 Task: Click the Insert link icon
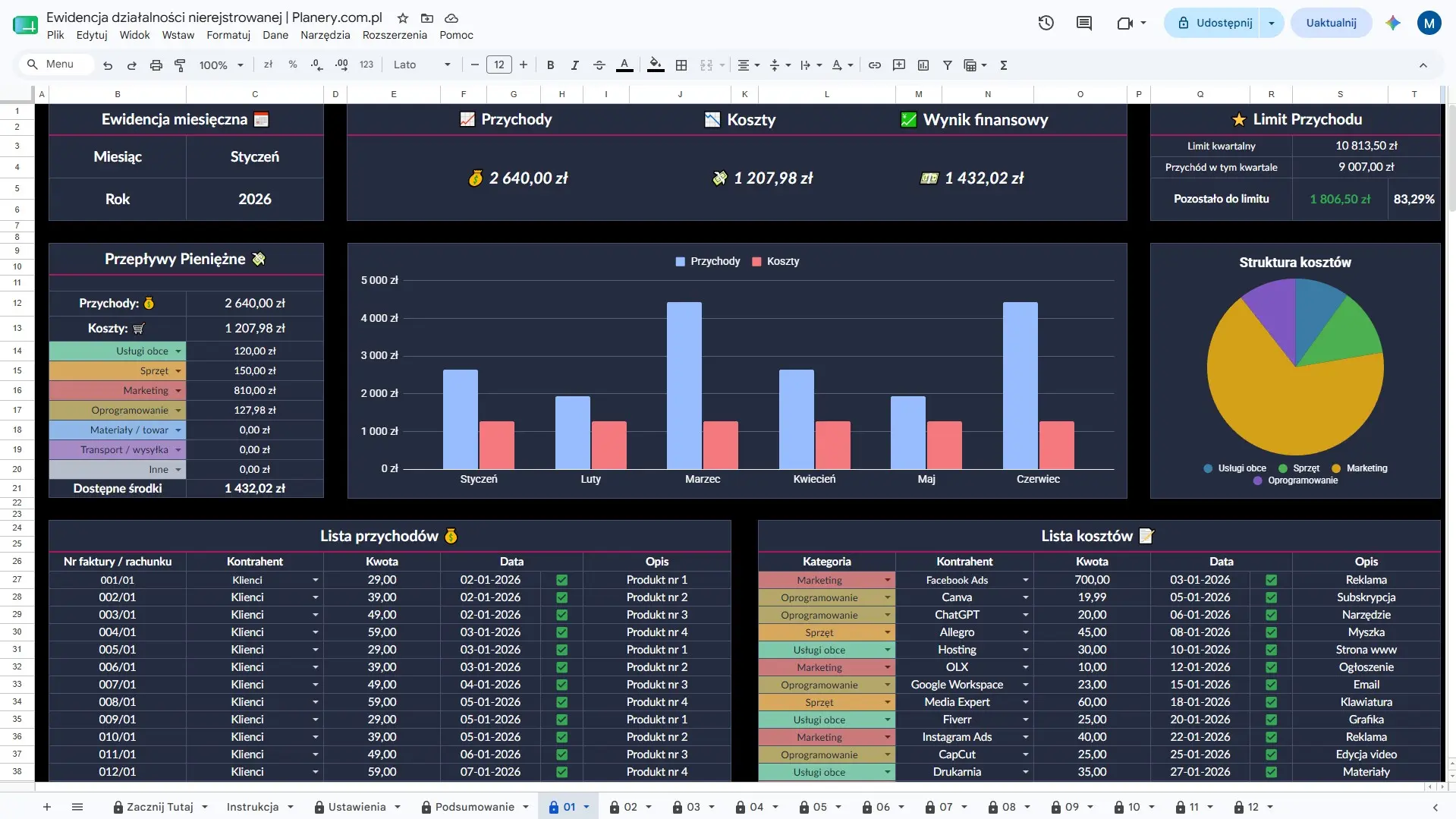(875, 65)
